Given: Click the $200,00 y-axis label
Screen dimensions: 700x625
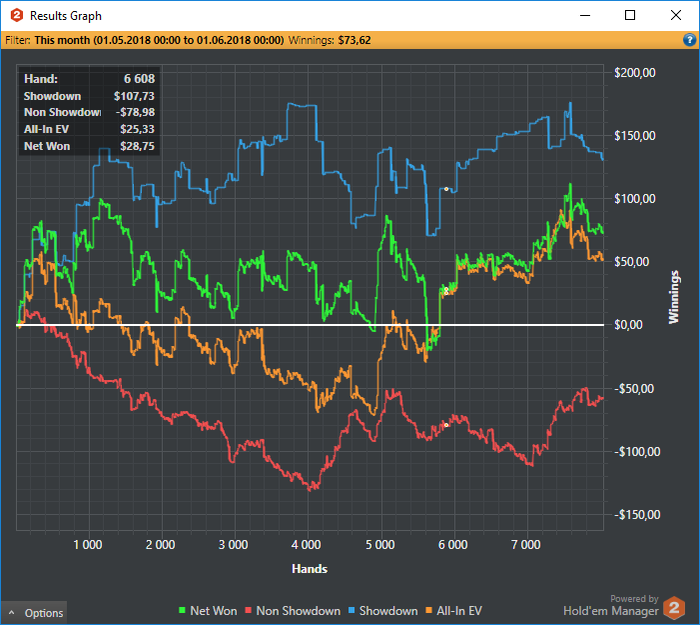Looking at the screenshot, I should 635,73.
